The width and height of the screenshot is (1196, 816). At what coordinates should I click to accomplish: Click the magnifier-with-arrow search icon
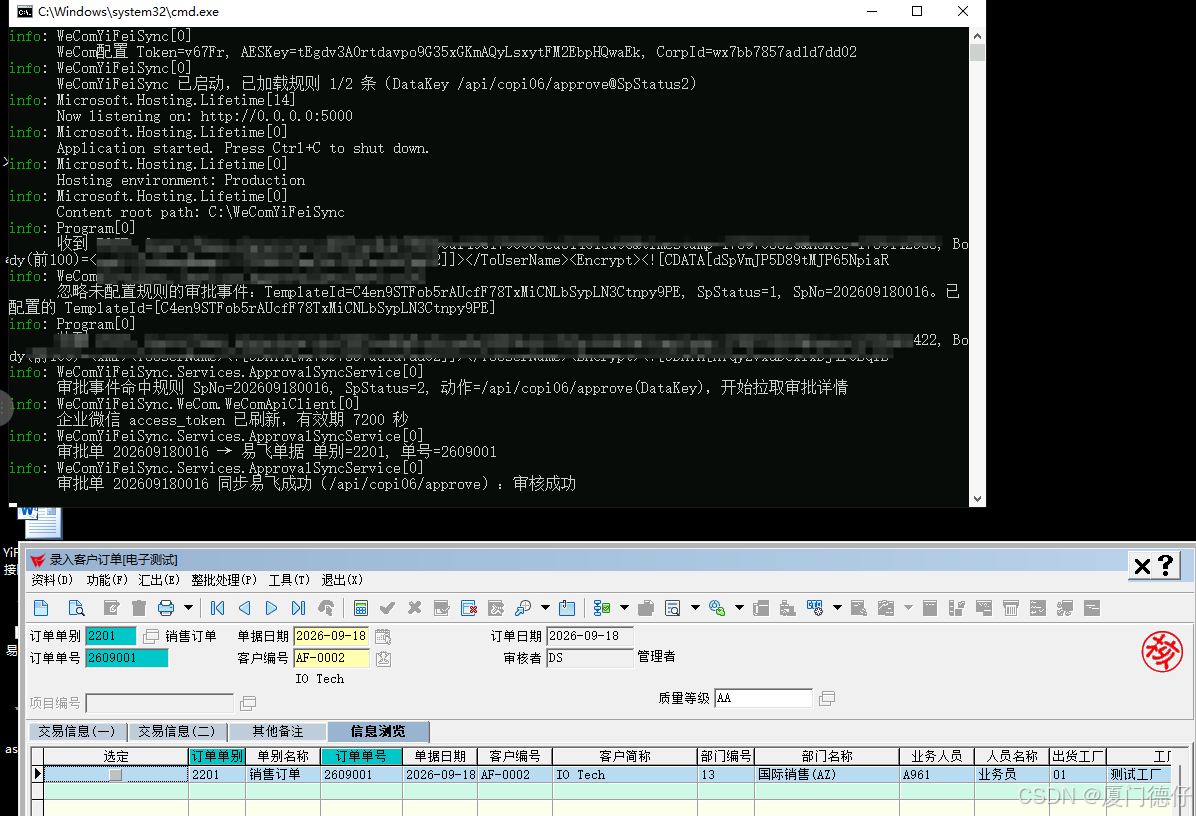[x=523, y=608]
